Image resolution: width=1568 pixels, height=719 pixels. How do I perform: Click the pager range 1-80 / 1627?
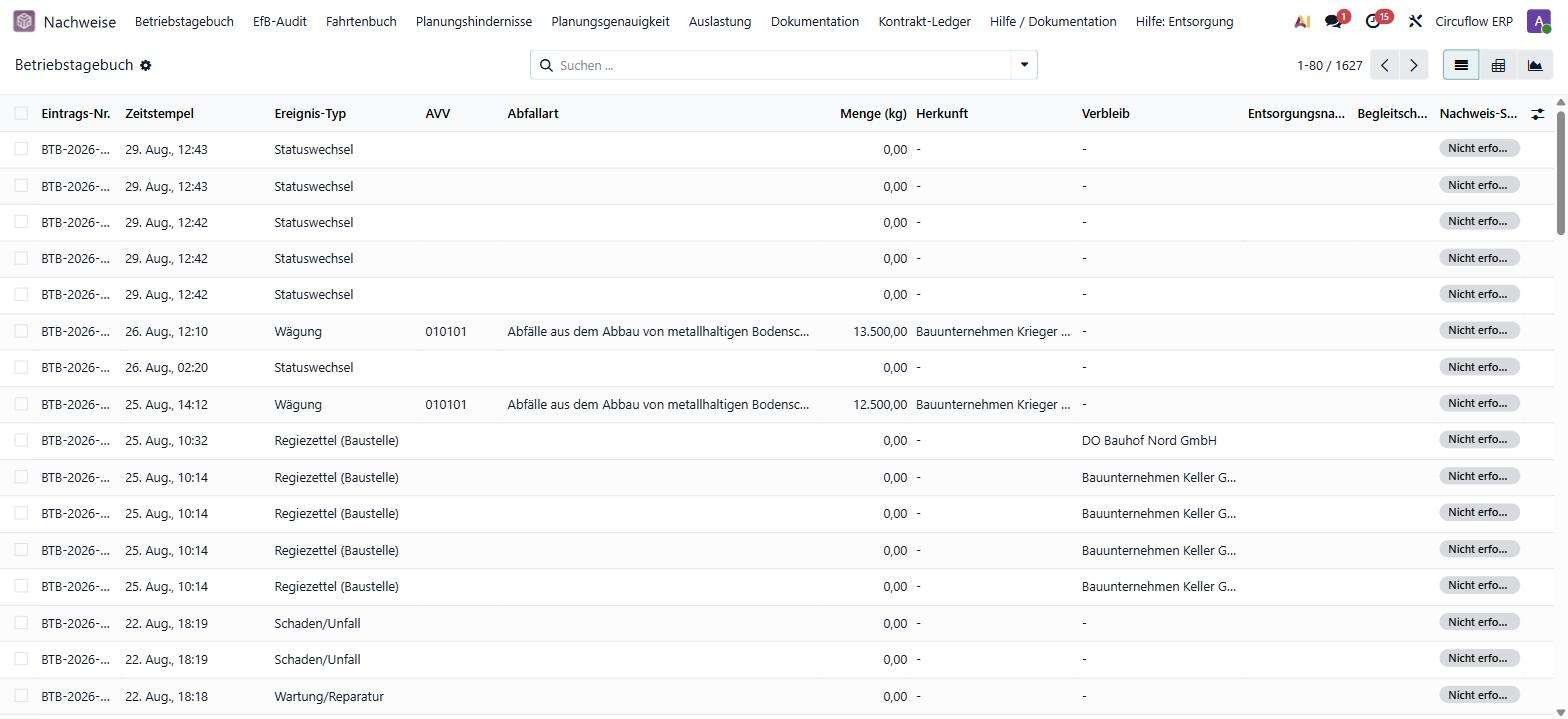click(x=1330, y=65)
